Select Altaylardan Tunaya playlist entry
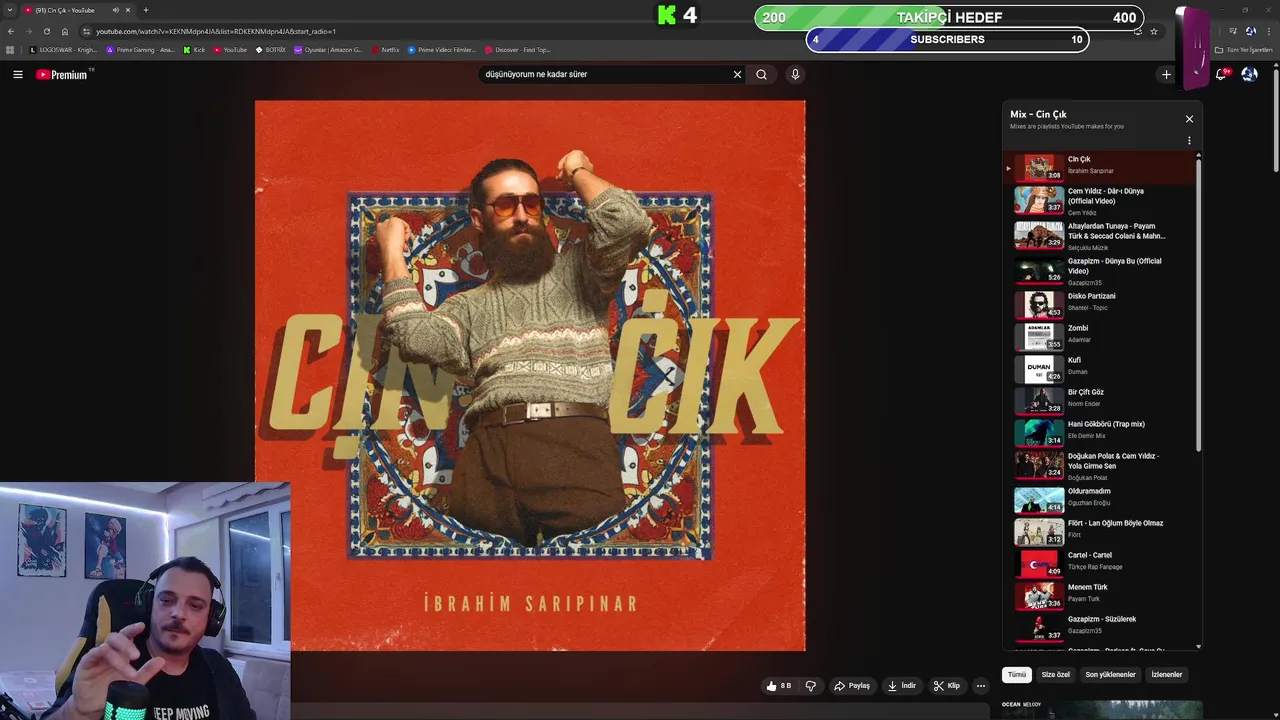 [x=1100, y=236]
